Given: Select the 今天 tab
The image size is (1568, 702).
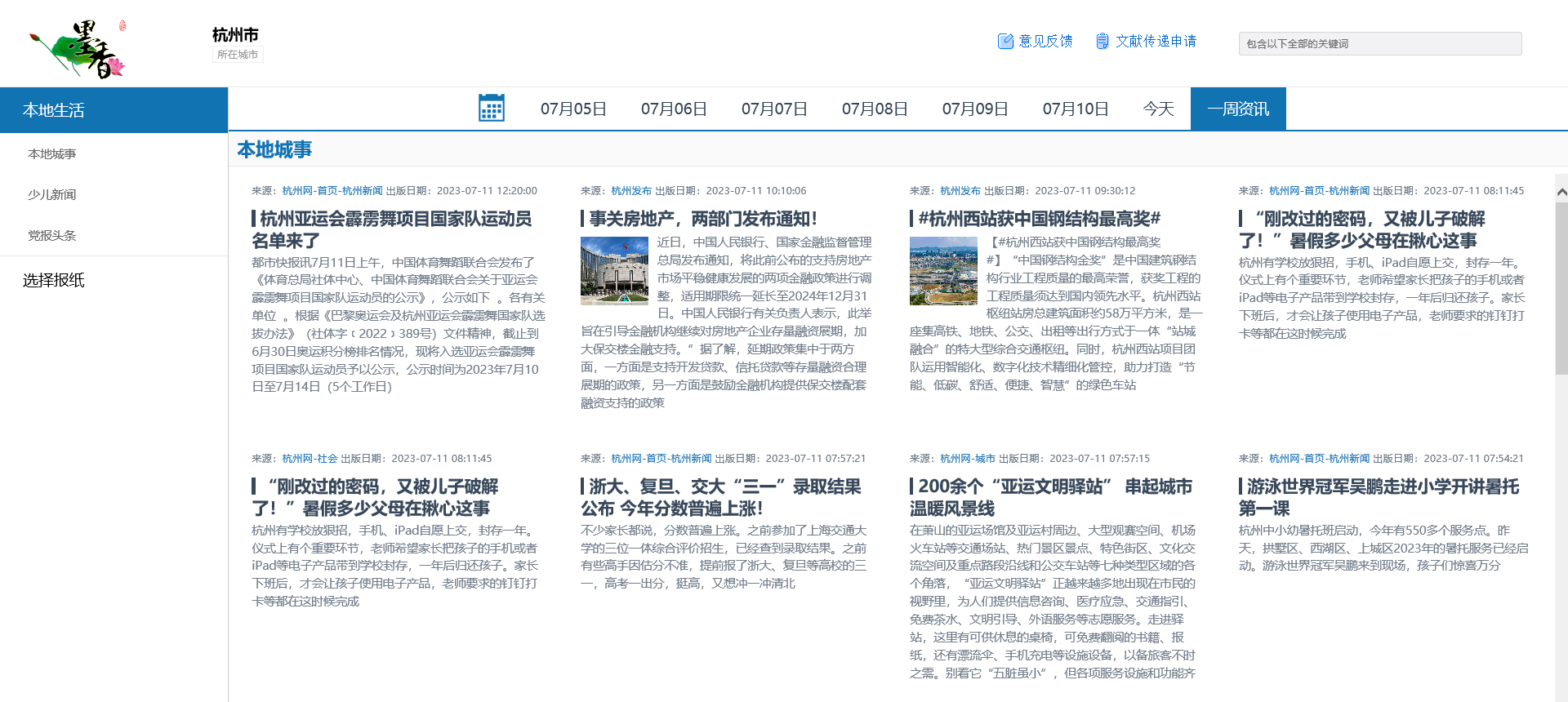Looking at the screenshot, I should point(1158,109).
